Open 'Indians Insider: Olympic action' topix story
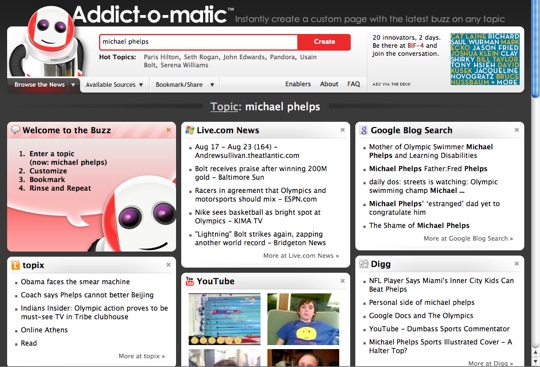The height and width of the screenshot is (367, 540). click(x=94, y=313)
